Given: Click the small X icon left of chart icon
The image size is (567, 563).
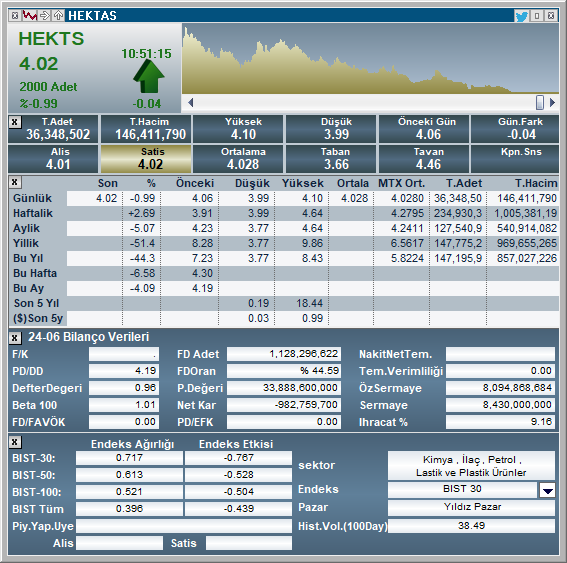Looking at the screenshot, I should coord(15,16).
